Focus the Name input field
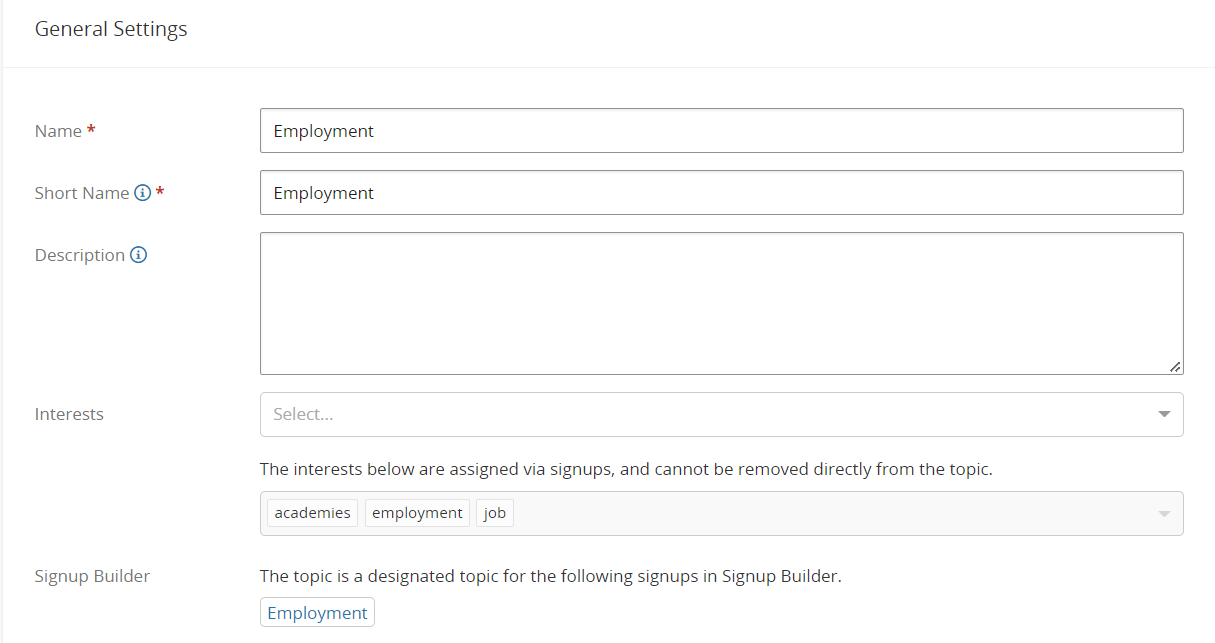The image size is (1215, 643). tap(721, 131)
